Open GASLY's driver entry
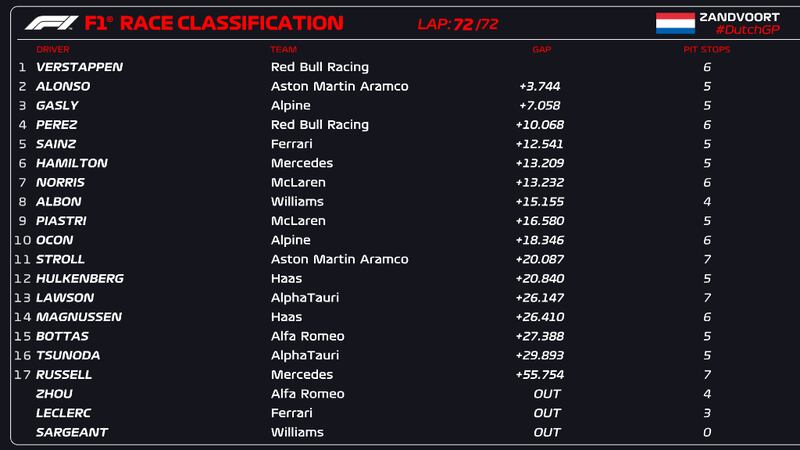The image size is (800, 450). pyautogui.click(x=57, y=105)
